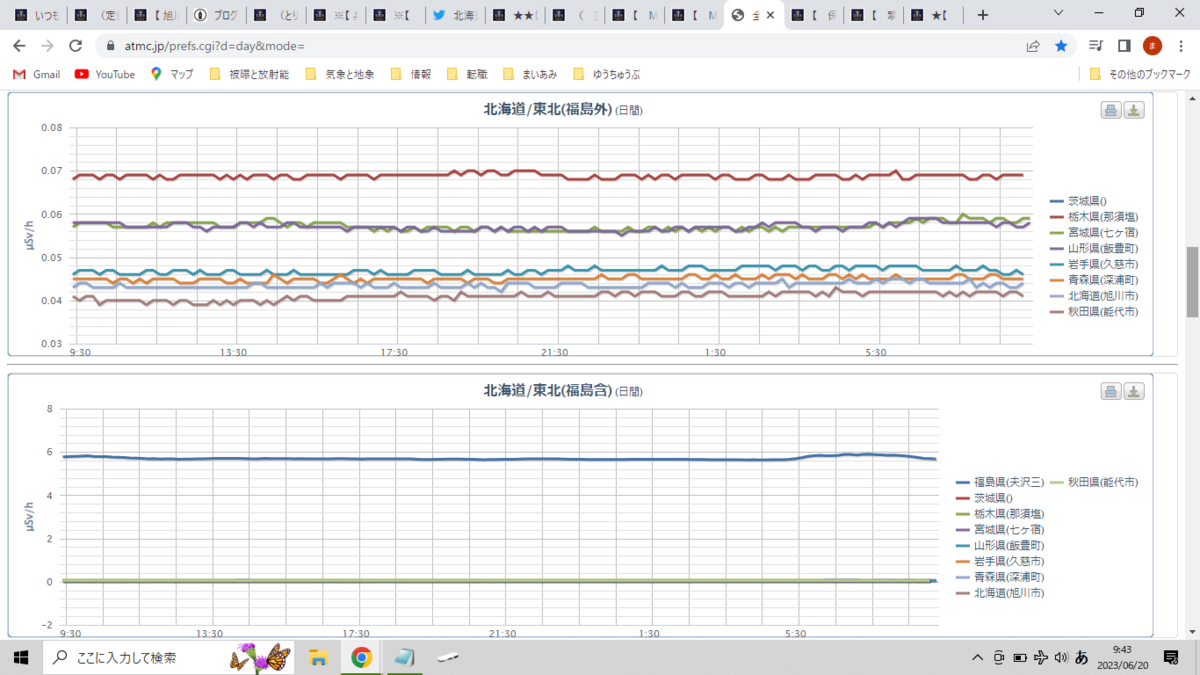1200x675 pixels.
Task: Go back to the previous page
Action: click(19, 46)
